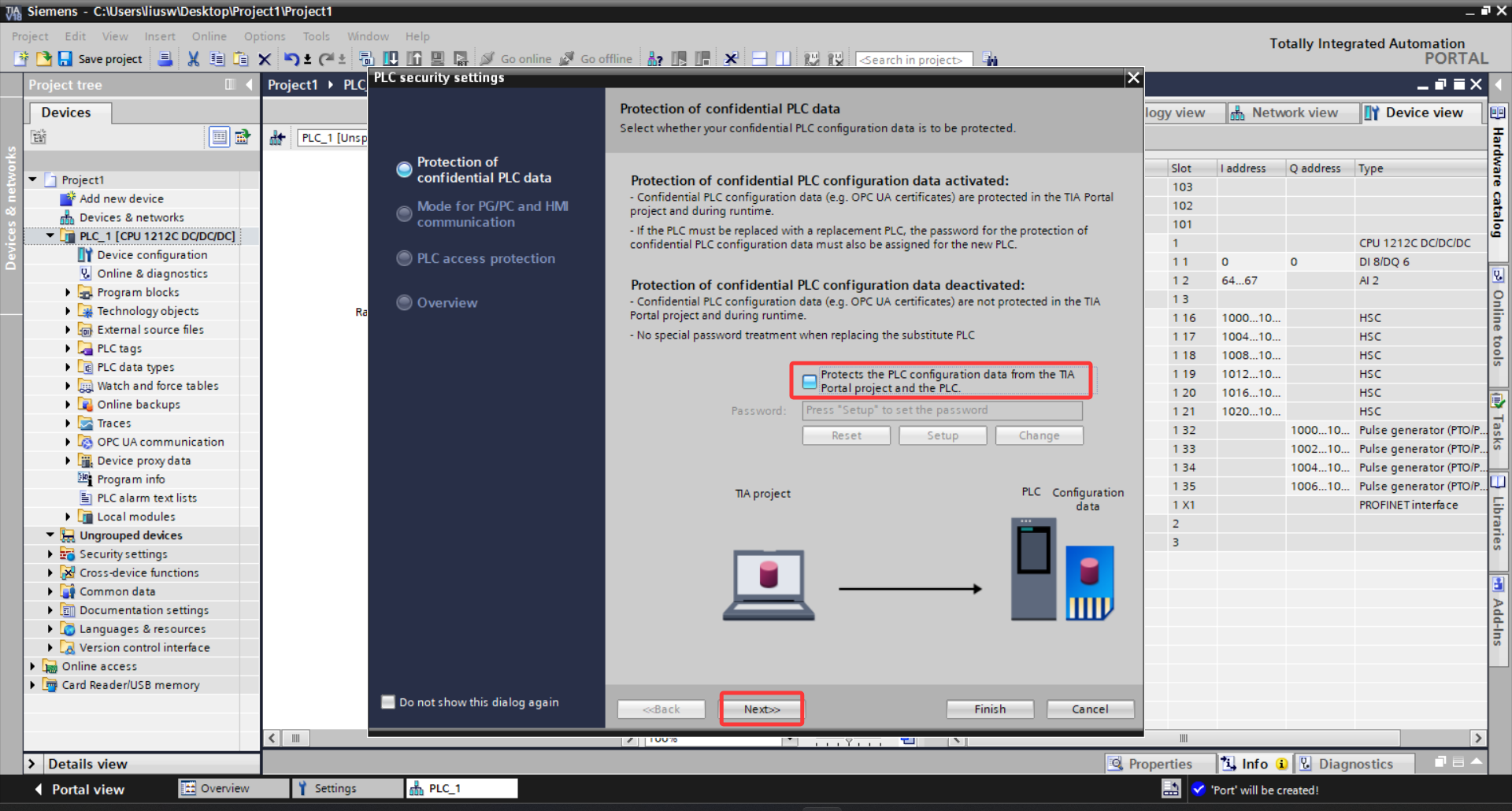
Task: Open the Insert menu
Action: pyautogui.click(x=160, y=36)
